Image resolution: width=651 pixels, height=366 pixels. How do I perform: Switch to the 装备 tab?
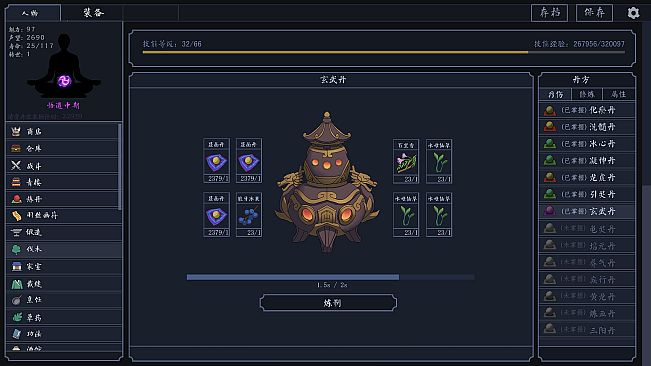93,13
